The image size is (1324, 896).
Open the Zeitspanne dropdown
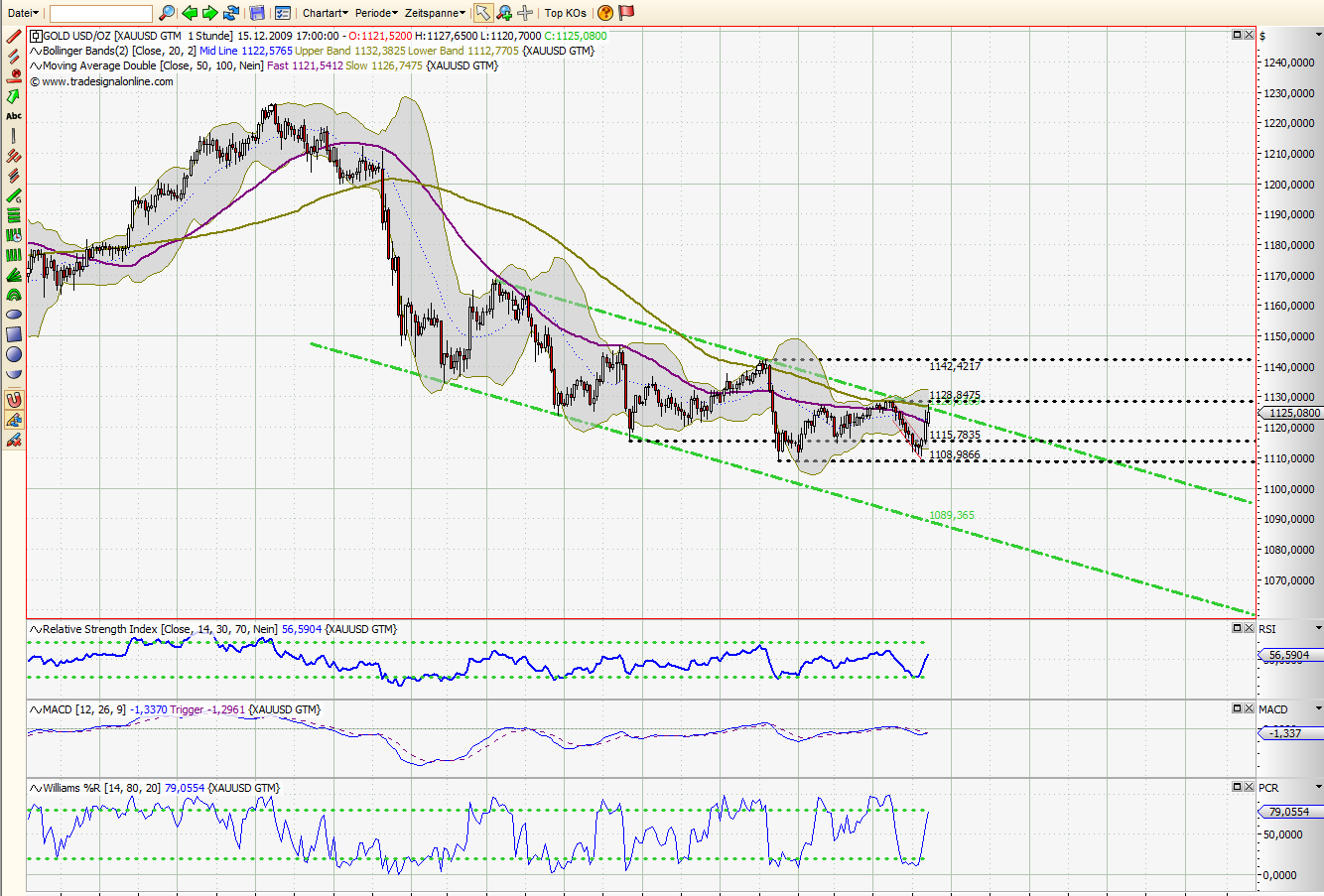436,13
